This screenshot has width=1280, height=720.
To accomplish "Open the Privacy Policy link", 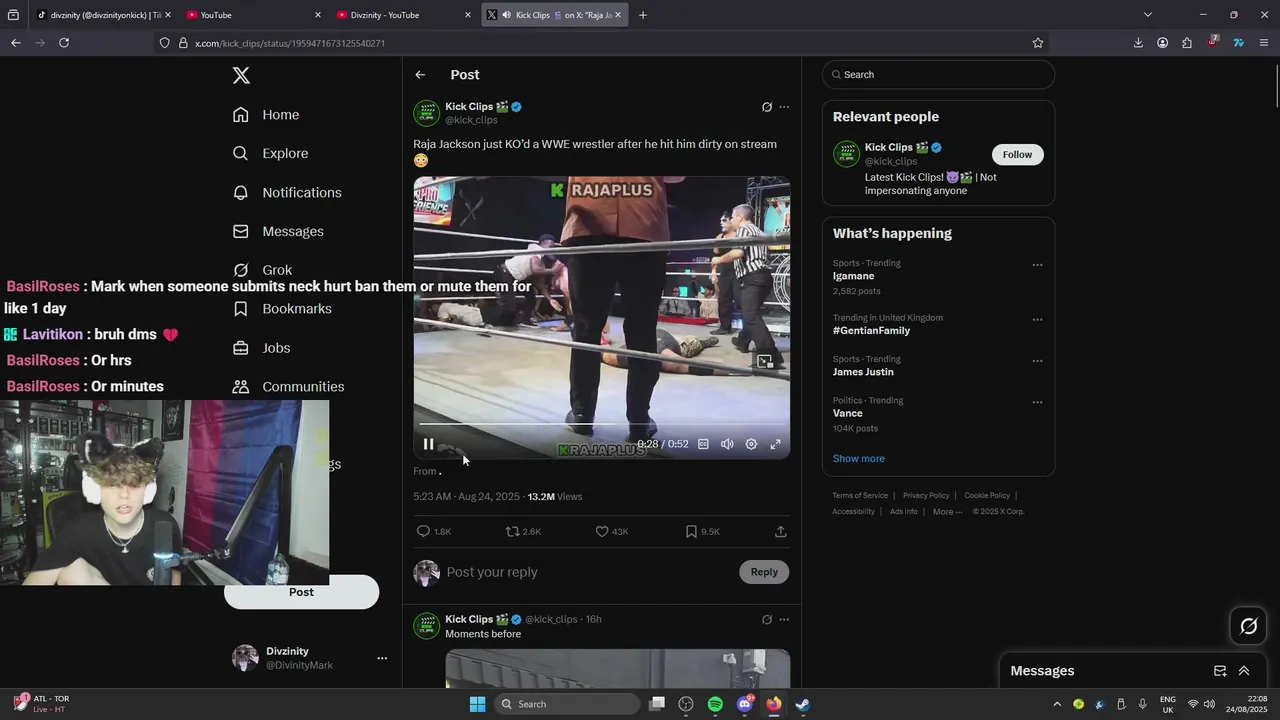I will click(x=926, y=496).
